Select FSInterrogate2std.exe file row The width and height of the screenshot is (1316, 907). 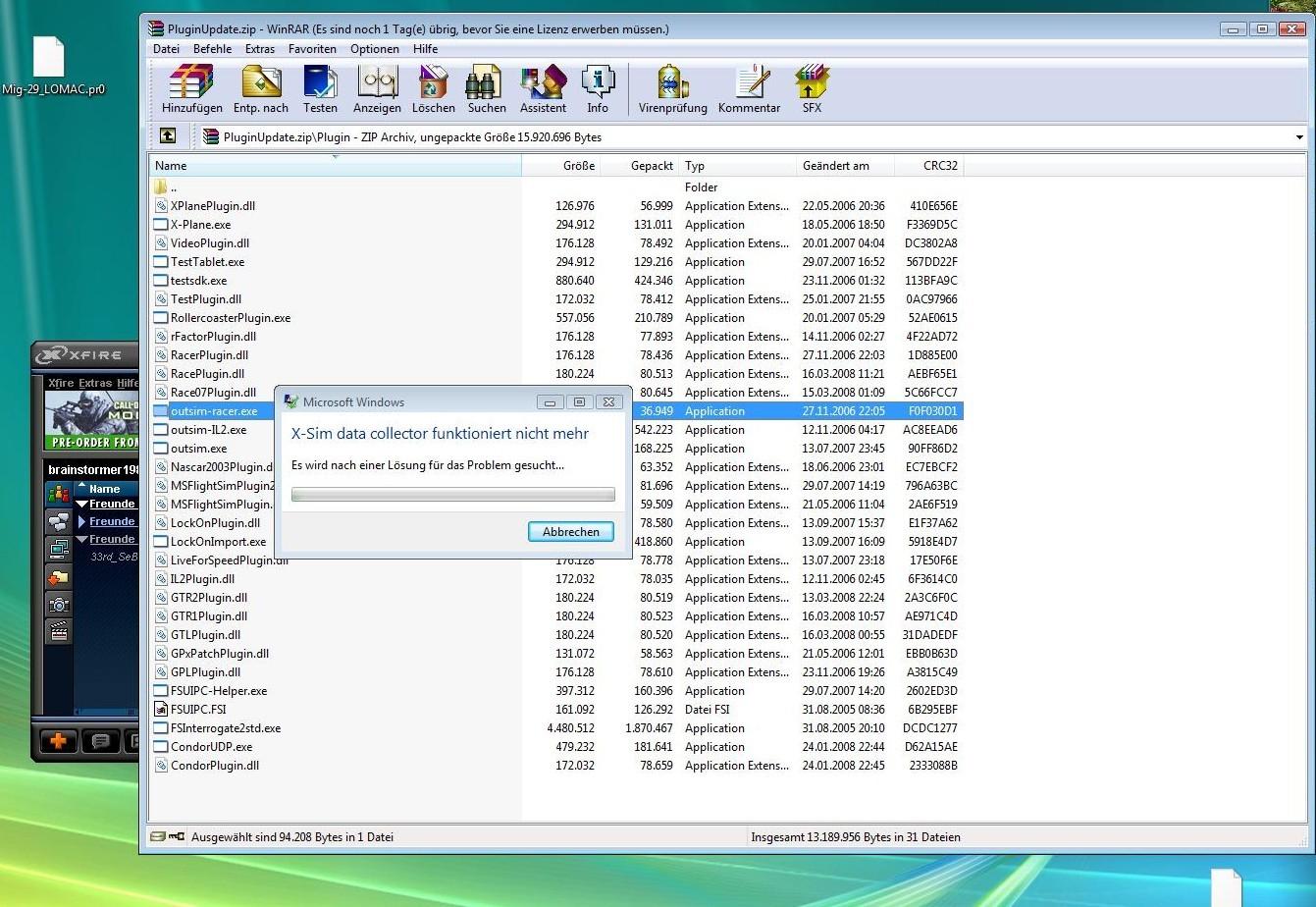(556, 728)
